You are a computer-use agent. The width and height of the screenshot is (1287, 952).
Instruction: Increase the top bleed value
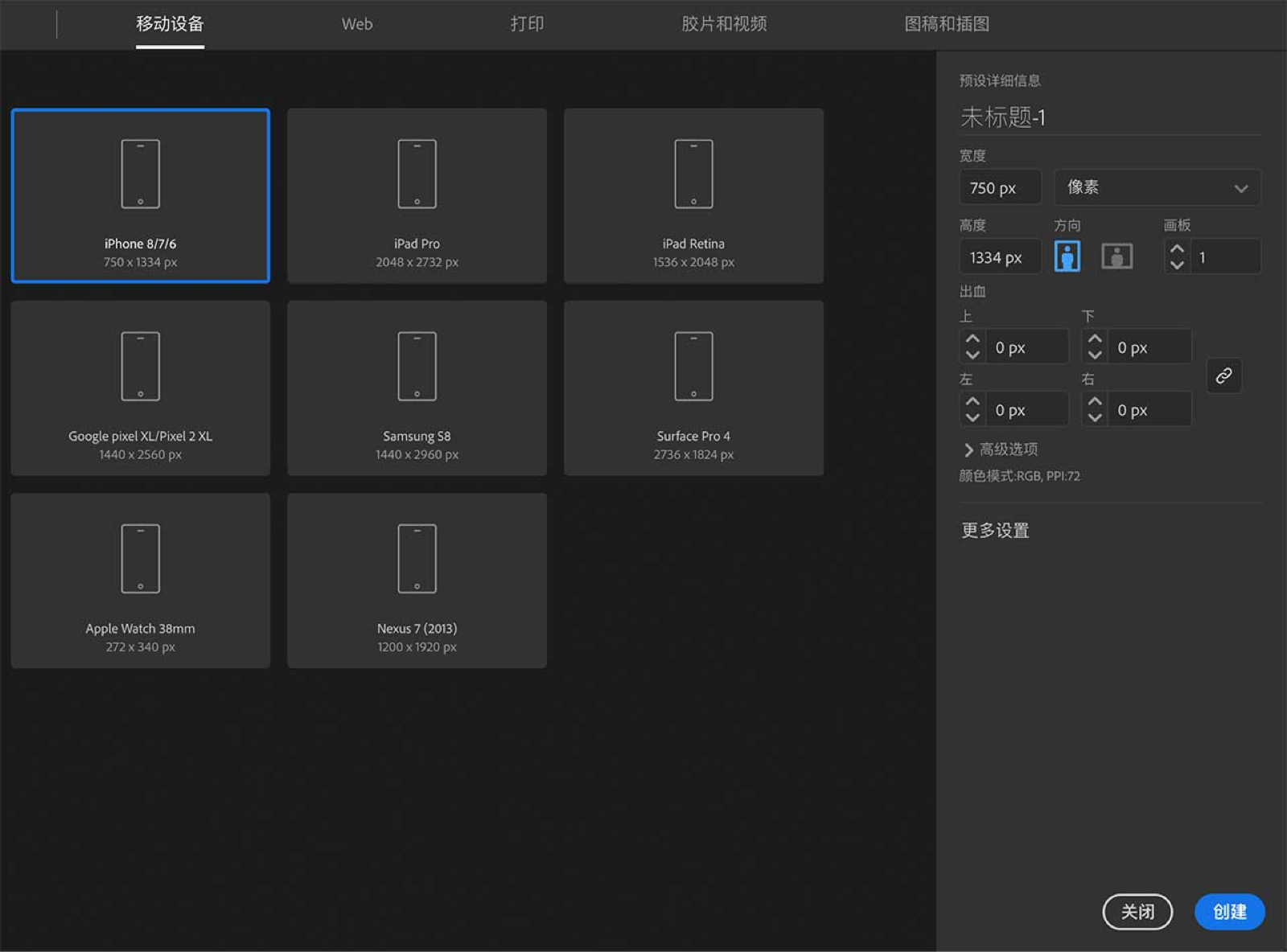(972, 340)
